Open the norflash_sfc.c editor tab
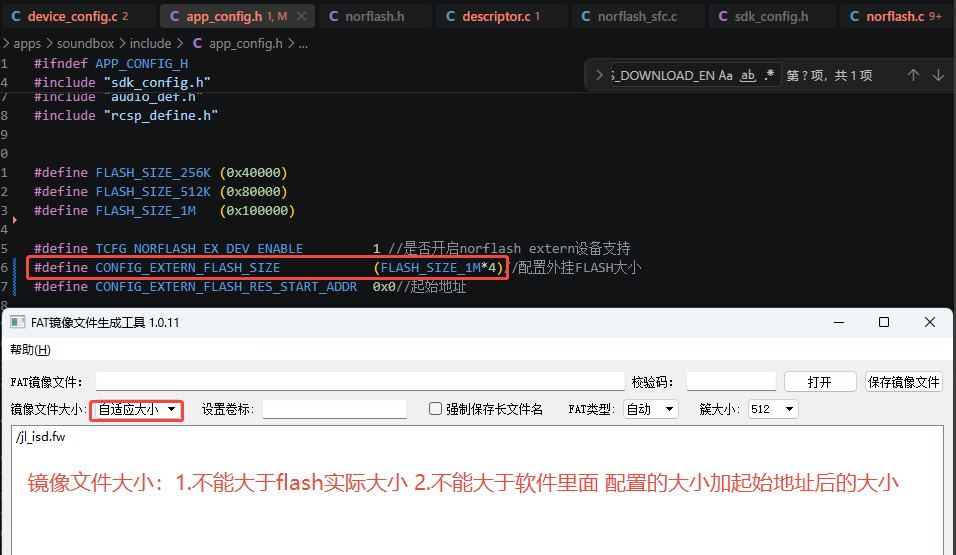956x555 pixels. (x=637, y=16)
